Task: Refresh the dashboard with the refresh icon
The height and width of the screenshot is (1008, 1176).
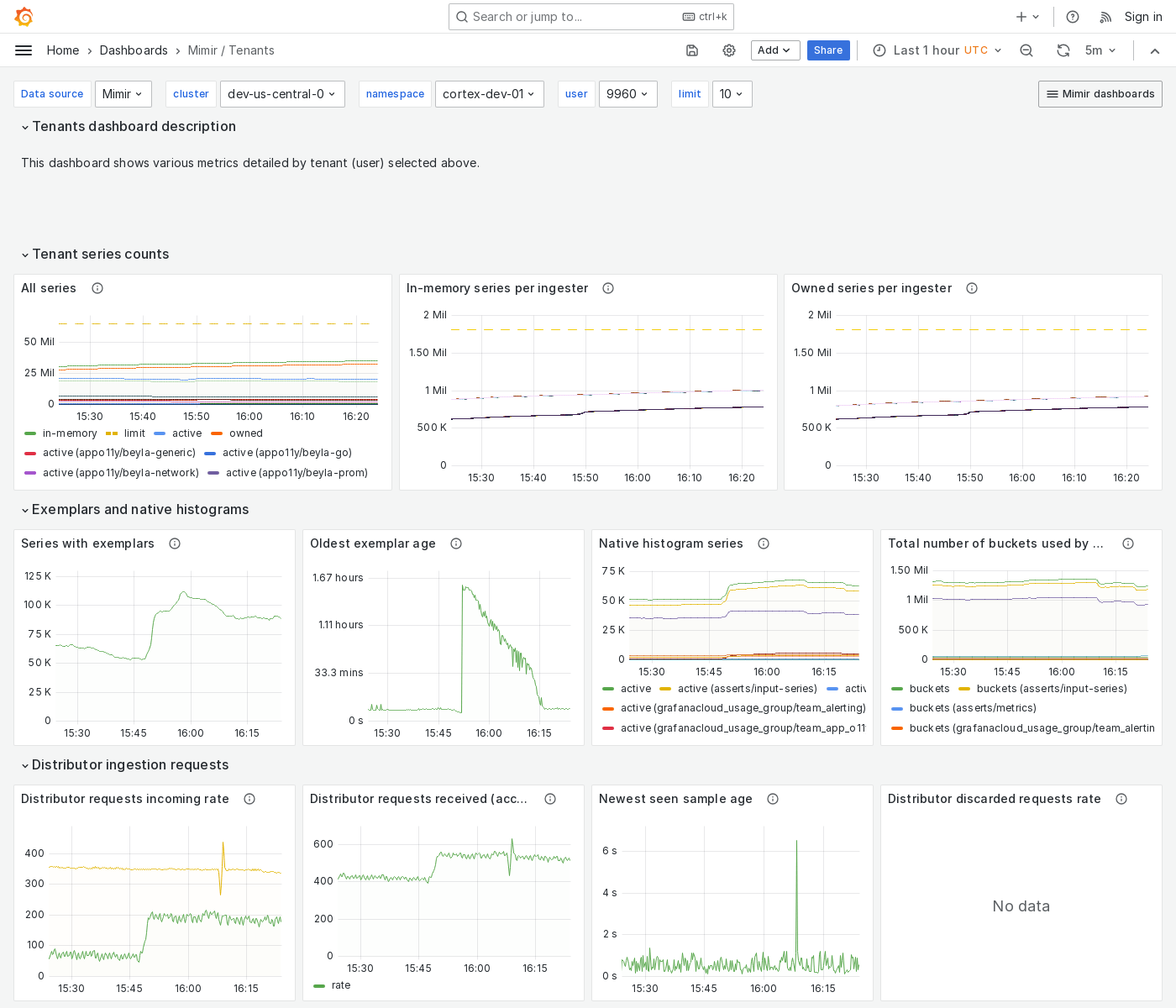Action: click(1063, 50)
